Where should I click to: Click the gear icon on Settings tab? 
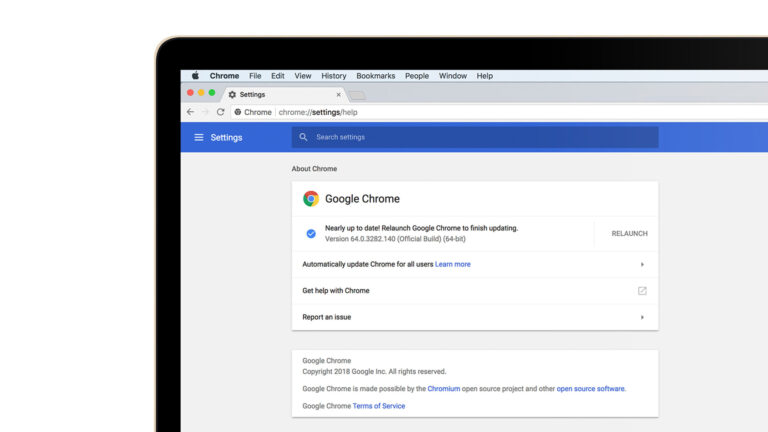(232, 95)
